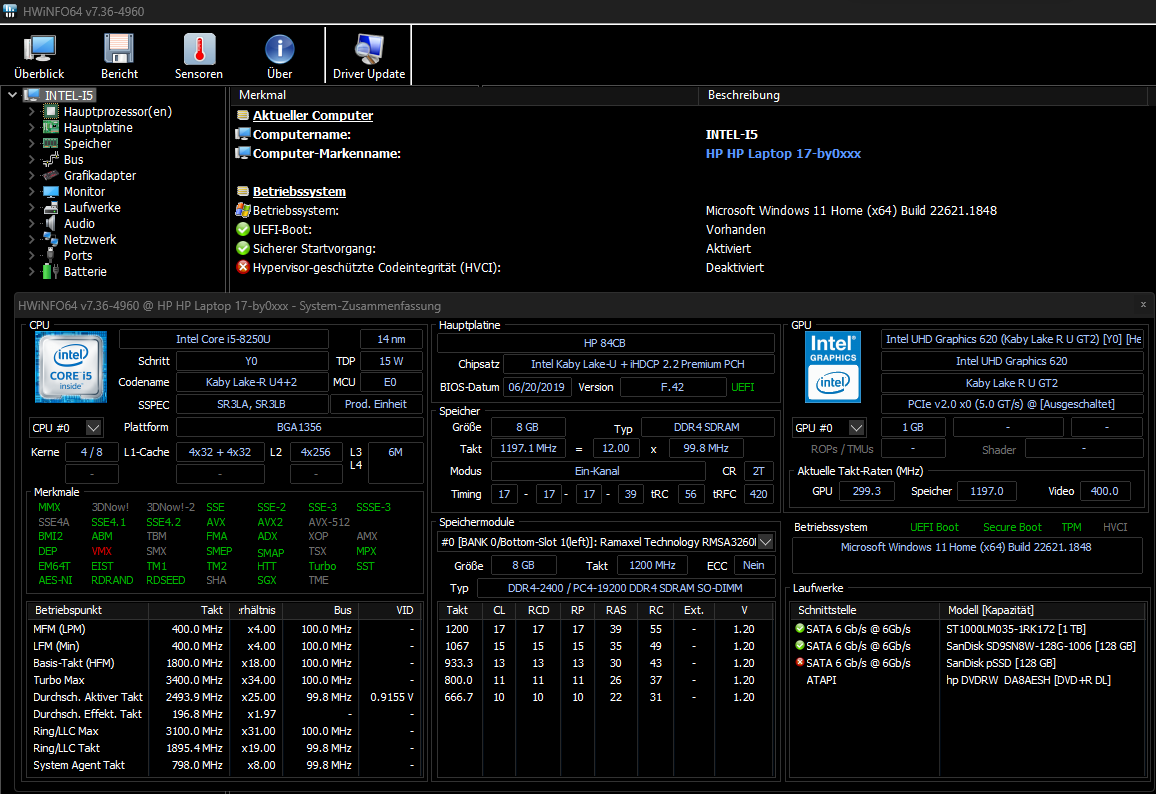Expand the Hauptplatine node arrow
This screenshot has width=1156, height=794.
pyautogui.click(x=31, y=128)
